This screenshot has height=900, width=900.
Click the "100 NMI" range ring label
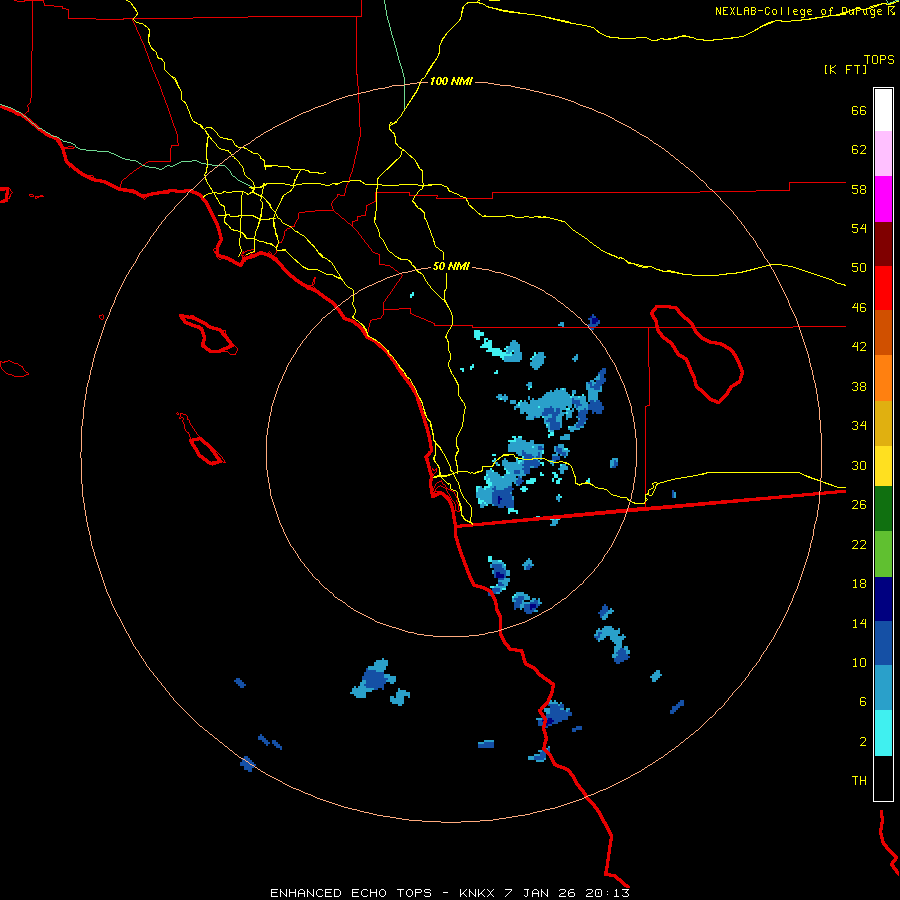(x=451, y=82)
